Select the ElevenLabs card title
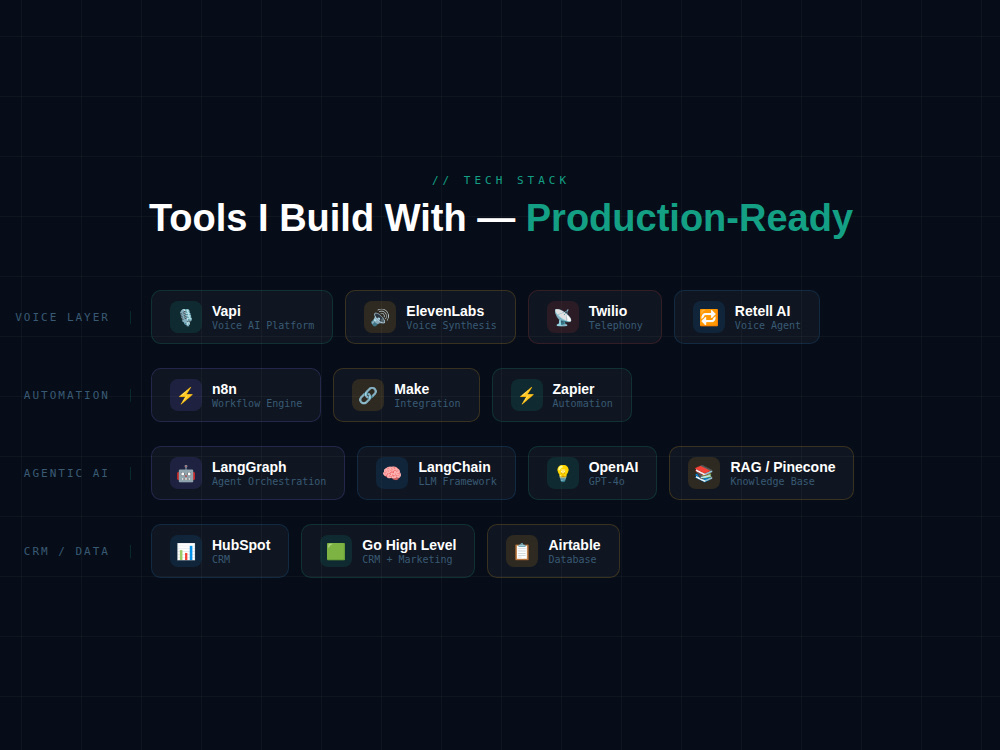This screenshot has width=1000, height=750. (445, 311)
